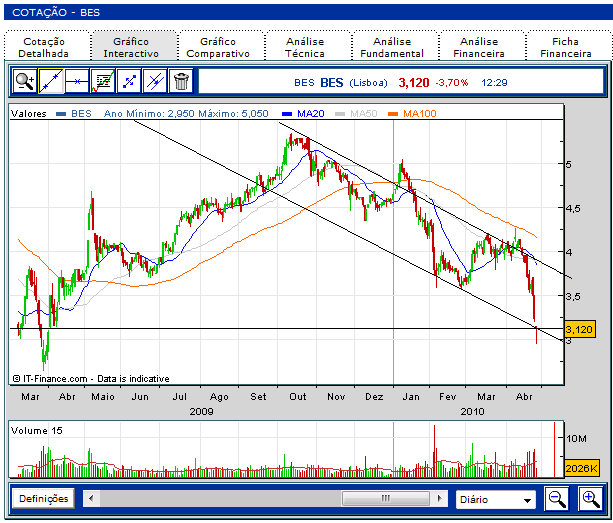Click the 10M volume axis label

(576, 439)
